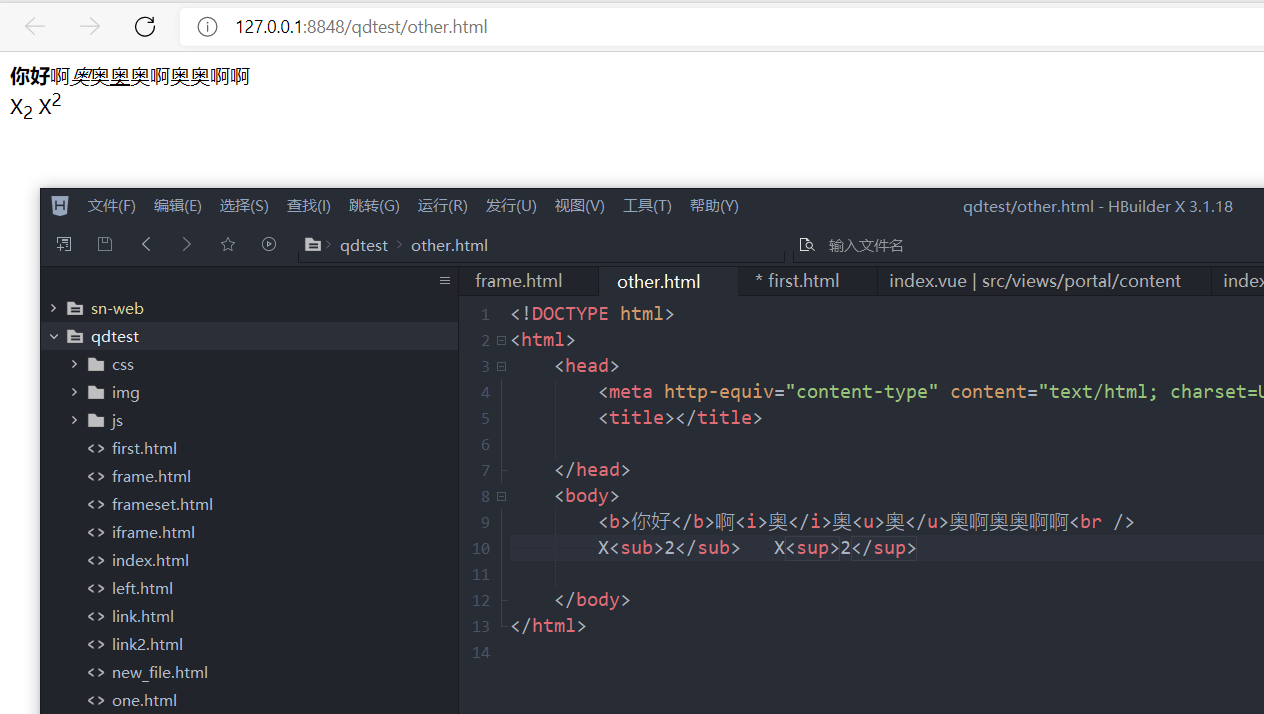Viewport: 1264px width, 714px height.
Task: Click the save file toolbar icon
Action: [105, 244]
